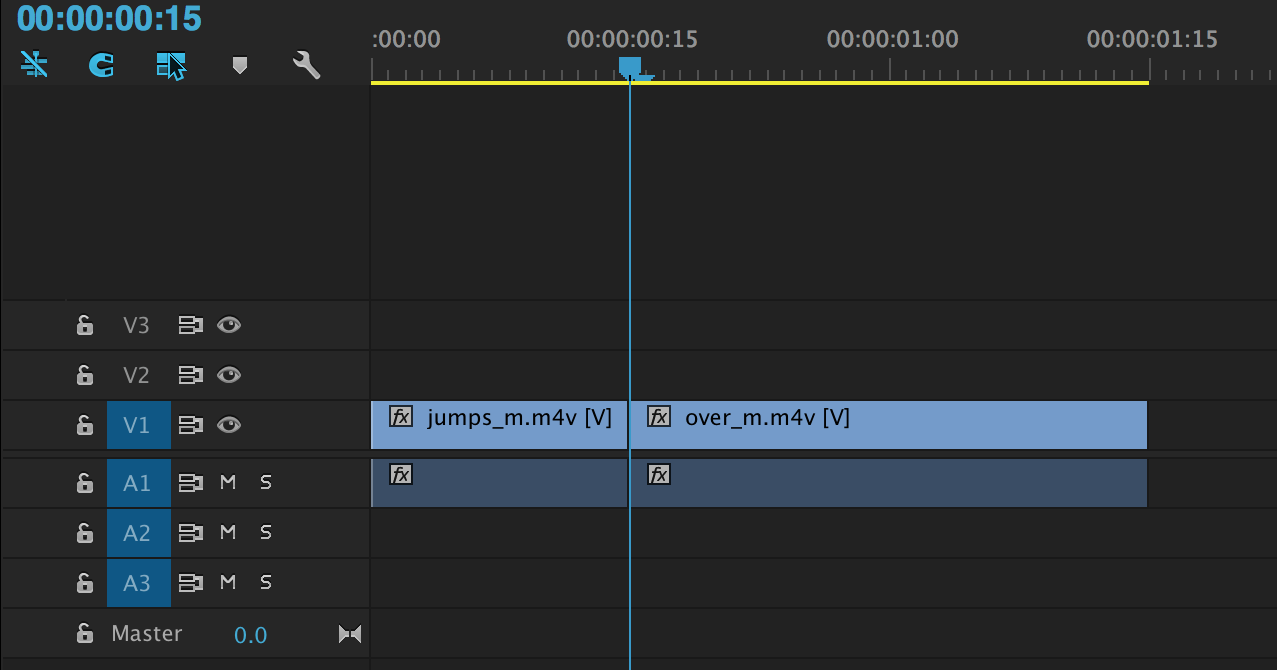Mute the A1 audio track
The width and height of the screenshot is (1277, 670).
[x=228, y=483]
